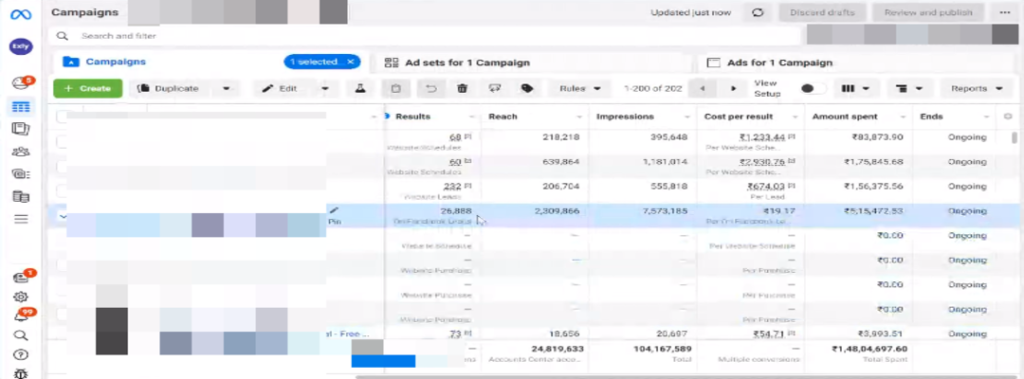Open the All tools hamburger menu
The image size is (1024, 379).
[x=21, y=219]
